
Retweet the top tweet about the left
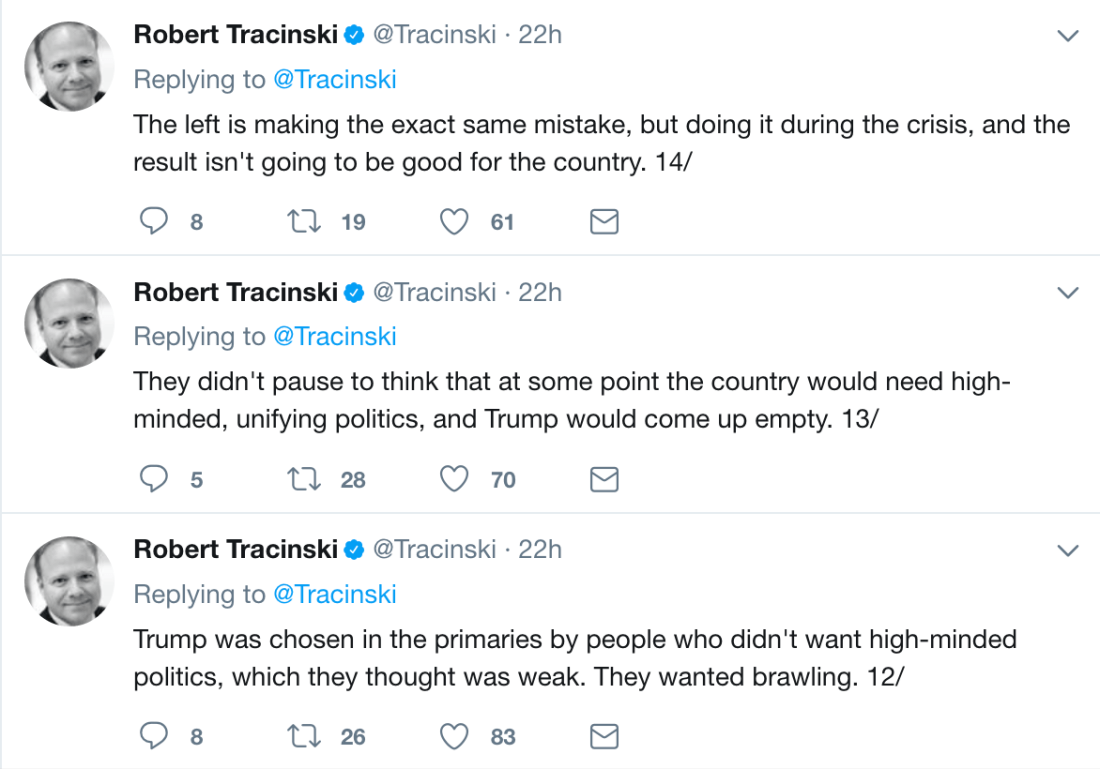303,221
